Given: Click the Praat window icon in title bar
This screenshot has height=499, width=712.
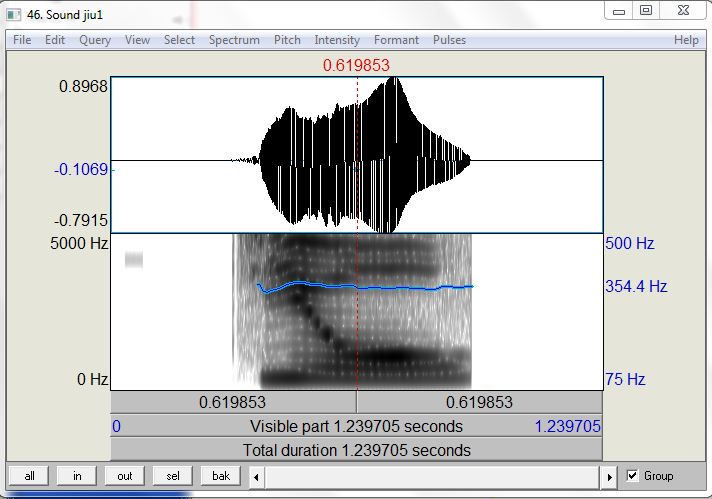Looking at the screenshot, I should tap(14, 15).
